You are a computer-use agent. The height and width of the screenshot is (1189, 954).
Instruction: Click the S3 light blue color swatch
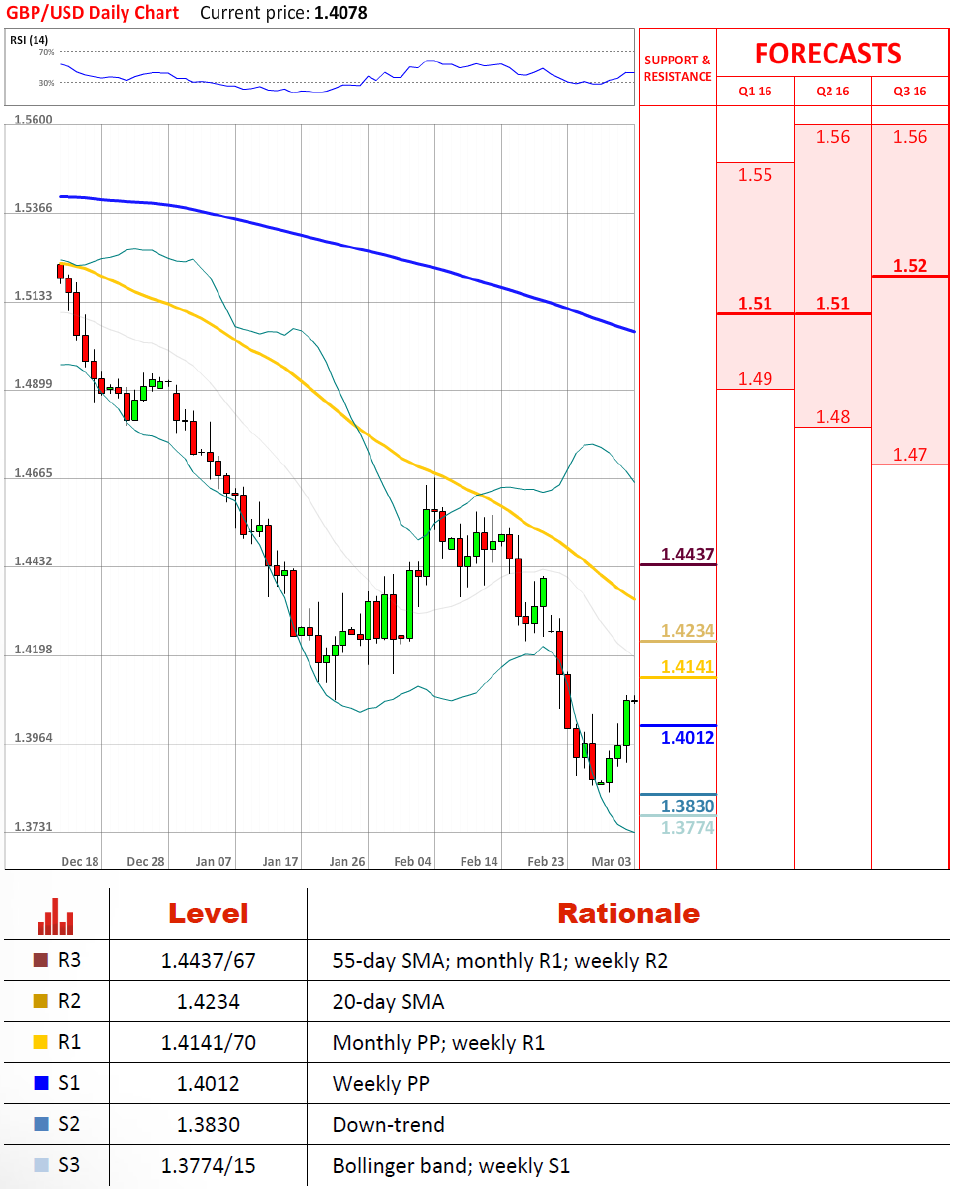tap(41, 1165)
